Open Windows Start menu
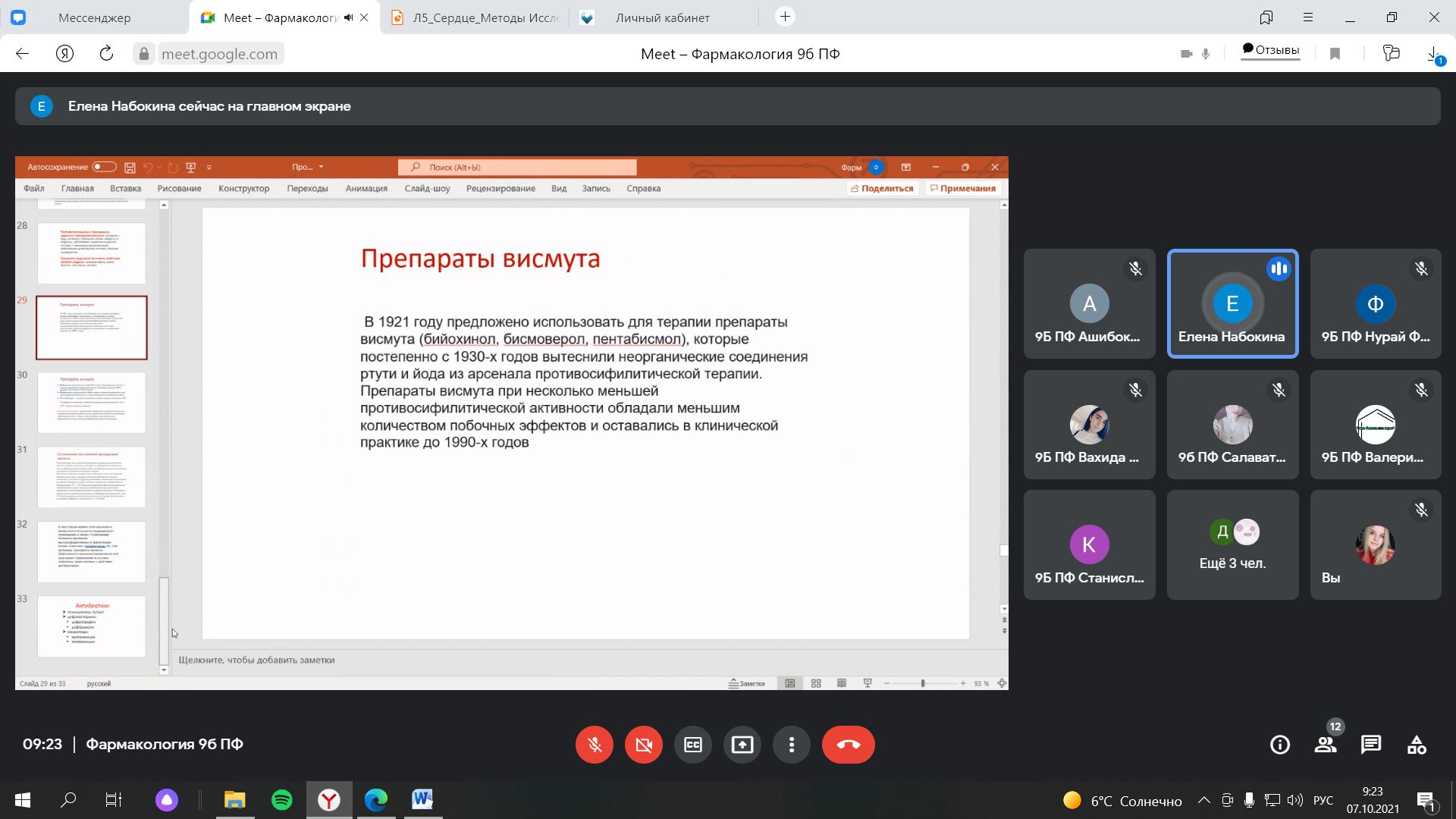The width and height of the screenshot is (1456, 819). tap(23, 799)
